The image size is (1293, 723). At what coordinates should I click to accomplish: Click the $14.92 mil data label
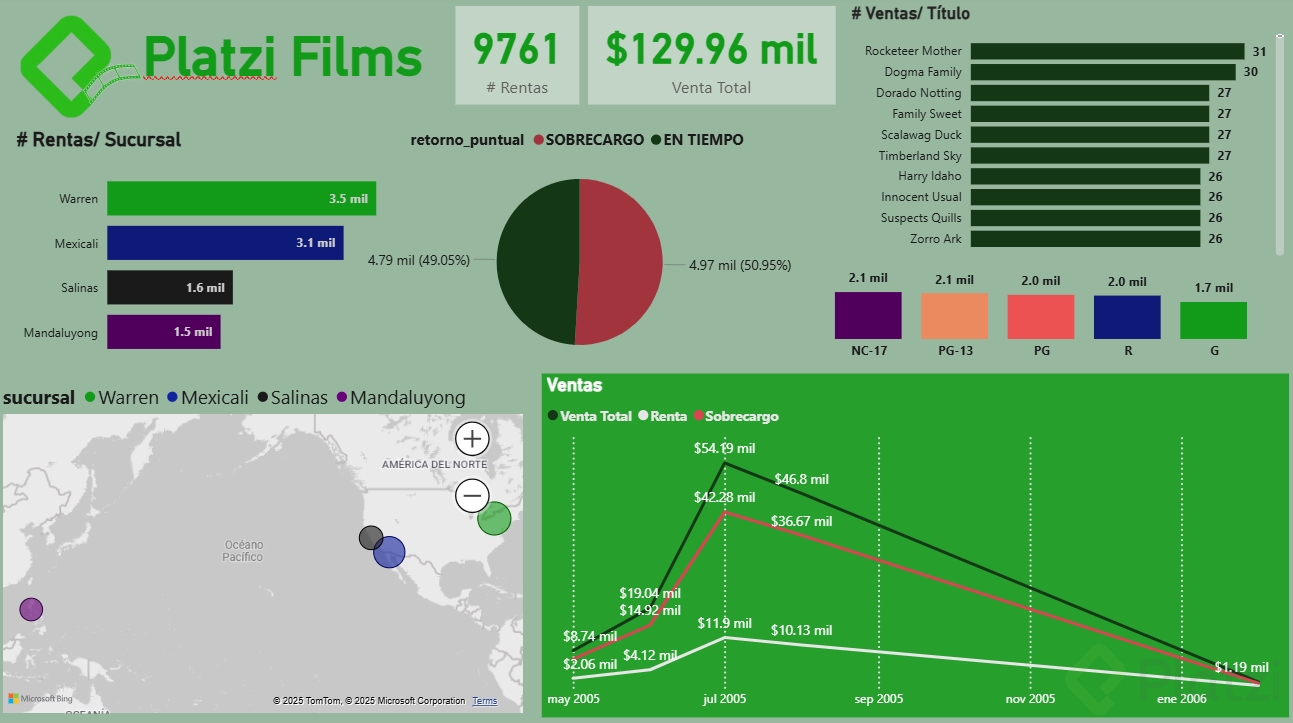click(650, 610)
